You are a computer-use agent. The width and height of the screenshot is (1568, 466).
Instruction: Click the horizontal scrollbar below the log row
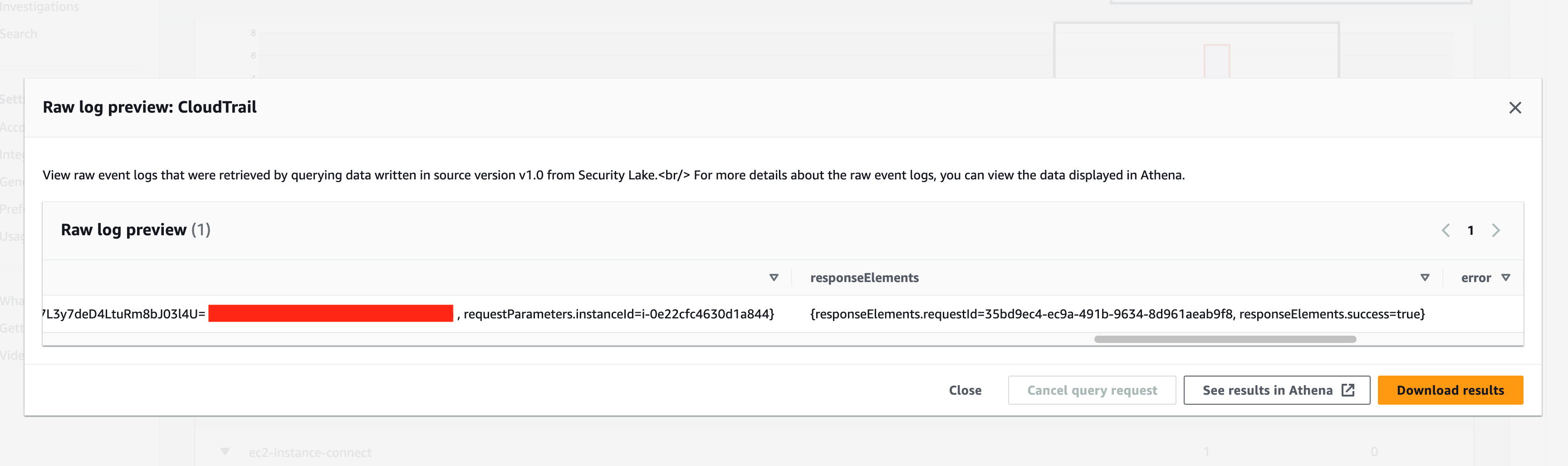[x=1225, y=339]
